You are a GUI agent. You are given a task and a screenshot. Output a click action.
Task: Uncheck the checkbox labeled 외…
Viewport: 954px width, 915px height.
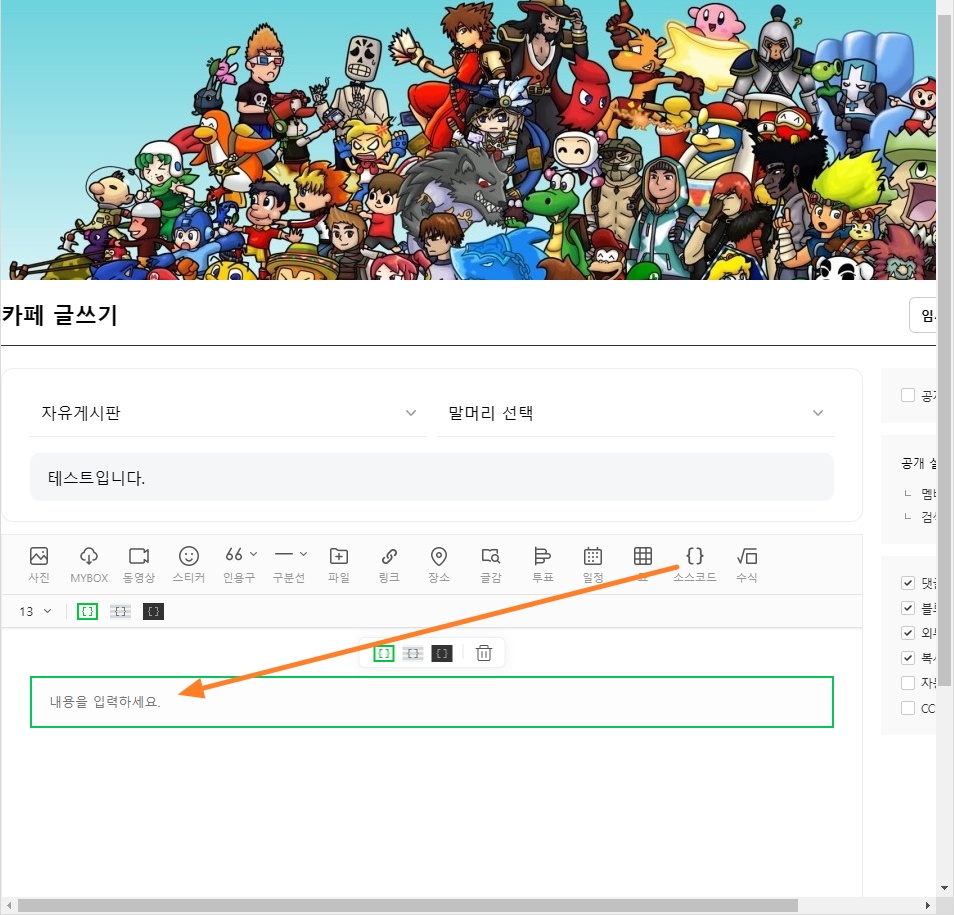[x=908, y=633]
